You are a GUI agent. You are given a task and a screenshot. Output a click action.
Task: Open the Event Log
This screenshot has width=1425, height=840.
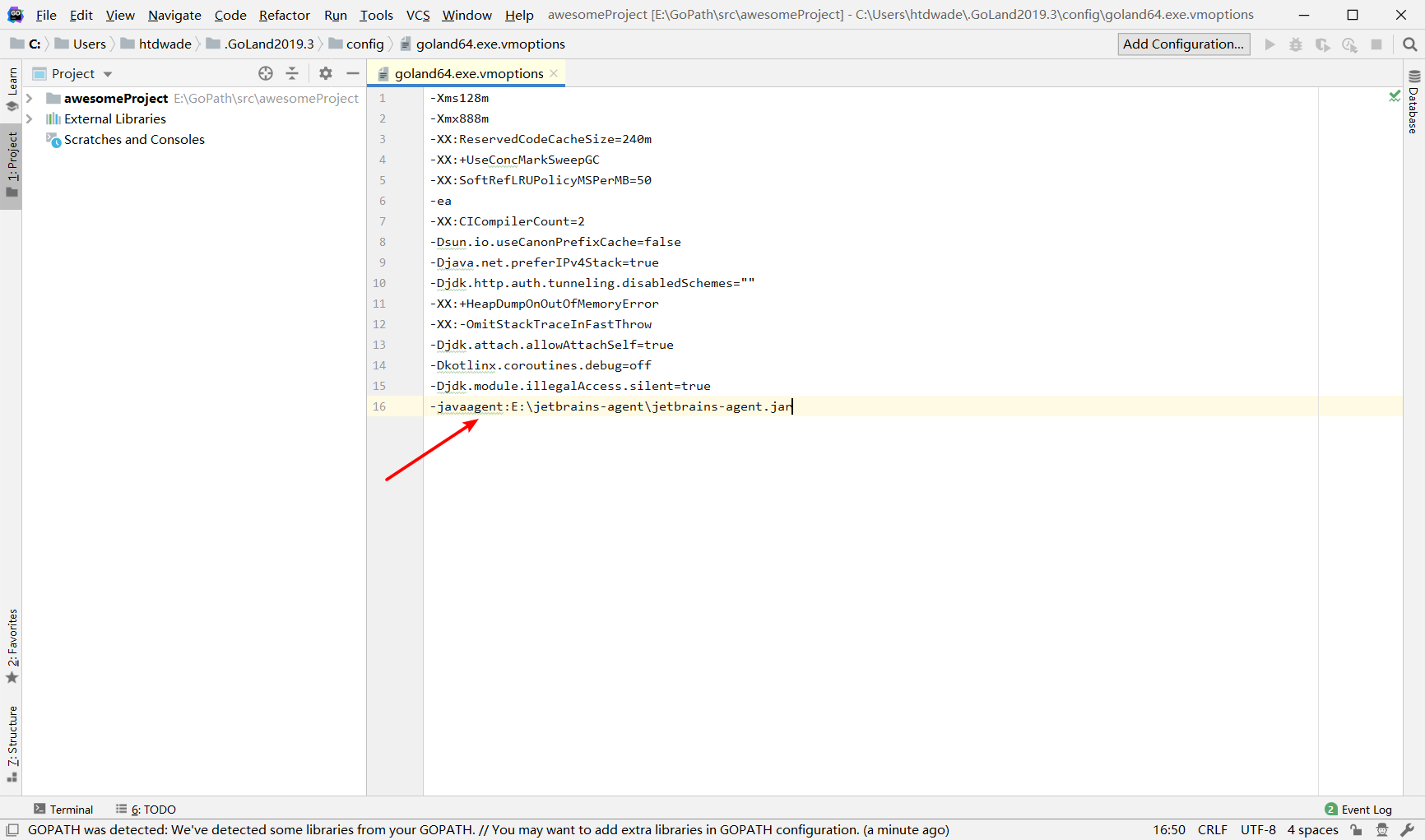coord(1358,810)
